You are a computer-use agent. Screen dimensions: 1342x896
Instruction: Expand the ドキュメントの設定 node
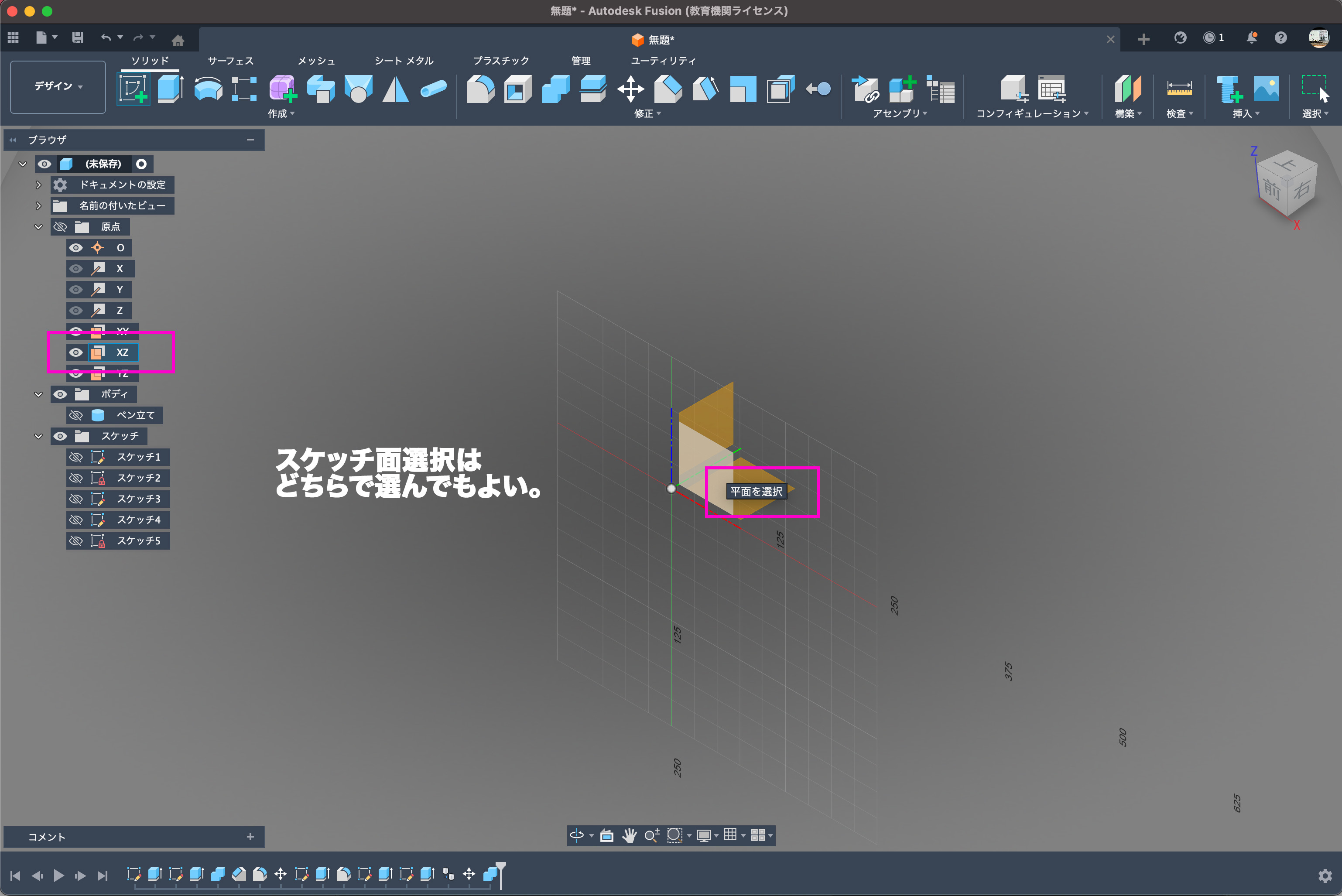point(38,185)
